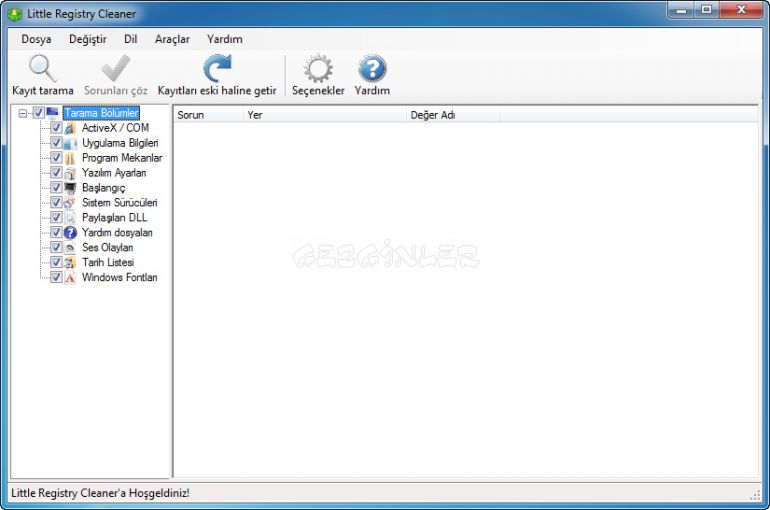Select Paylaşılan DLL label
This screenshot has height=510, width=770.
(114, 218)
